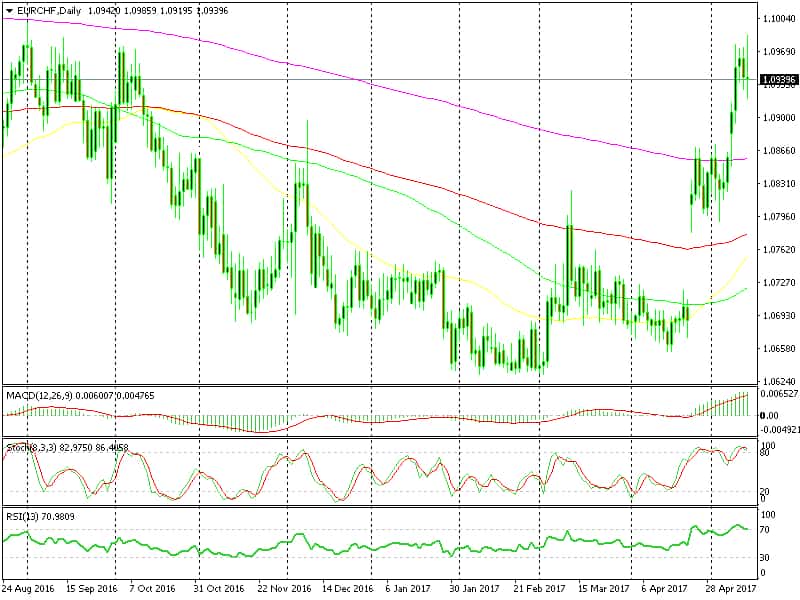Click the 1.09000 price axis label
The width and height of the screenshot is (800, 600).
pyautogui.click(x=779, y=117)
